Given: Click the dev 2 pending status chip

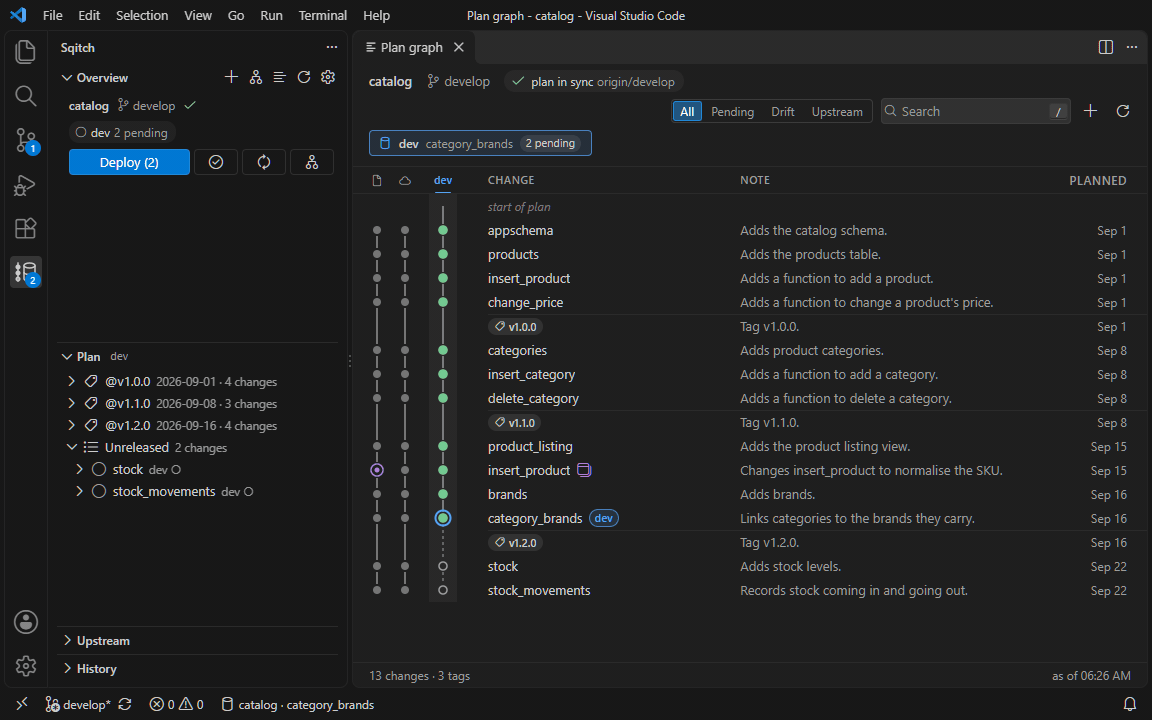Looking at the screenshot, I should click(122, 133).
